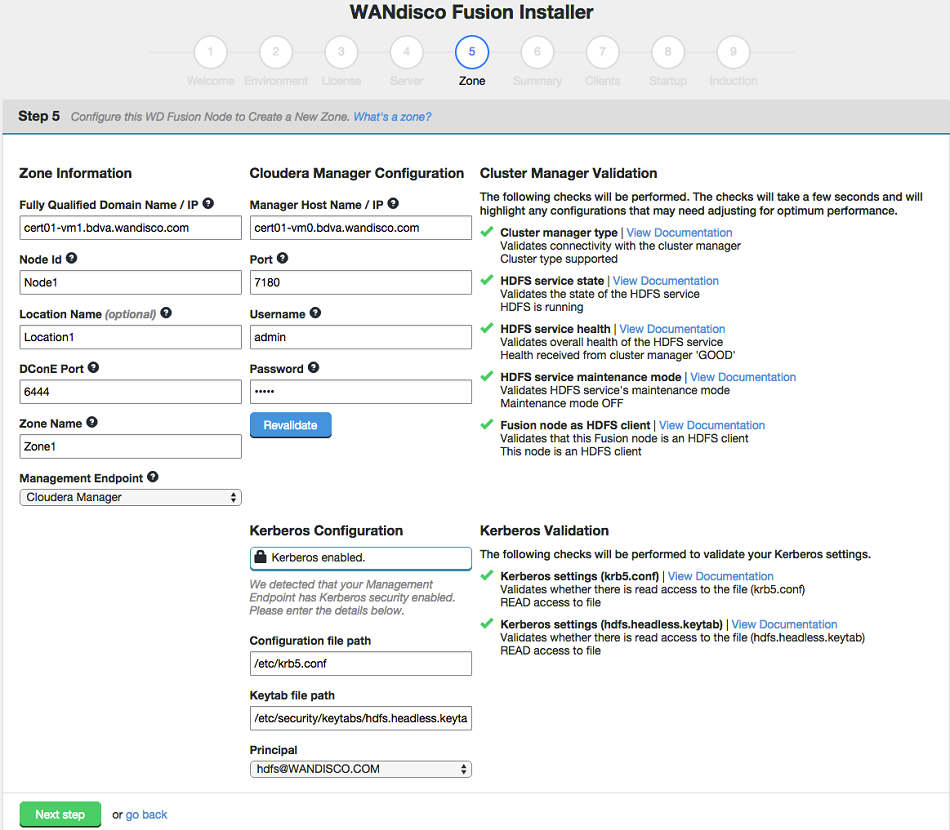
Task: Click the Keytab file path field
Action: pos(360,719)
